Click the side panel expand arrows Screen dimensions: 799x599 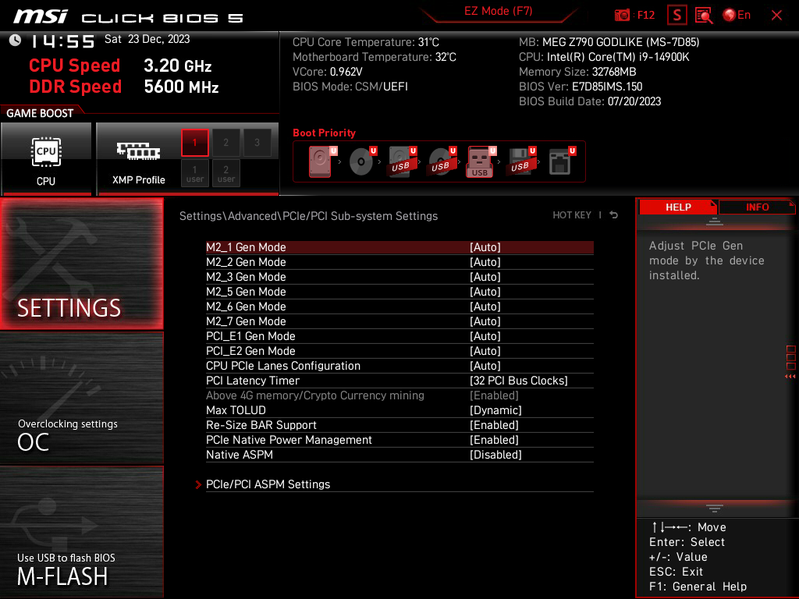coord(790,376)
